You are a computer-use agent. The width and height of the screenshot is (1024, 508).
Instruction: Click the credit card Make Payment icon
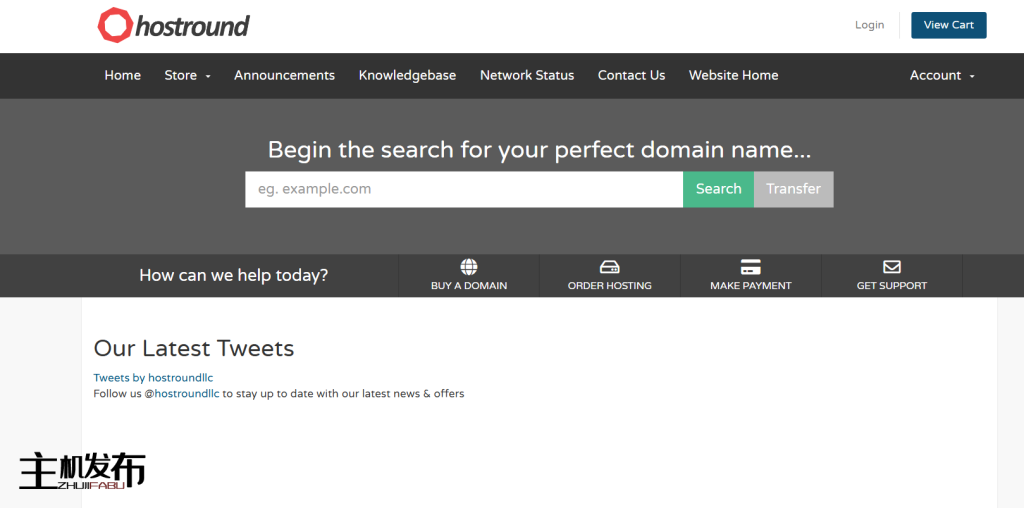750,267
